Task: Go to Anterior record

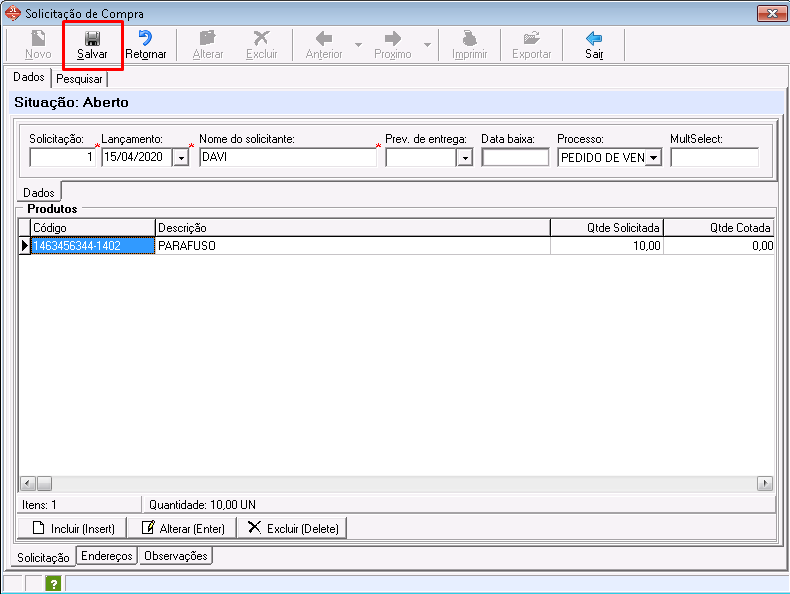Action: tap(324, 45)
